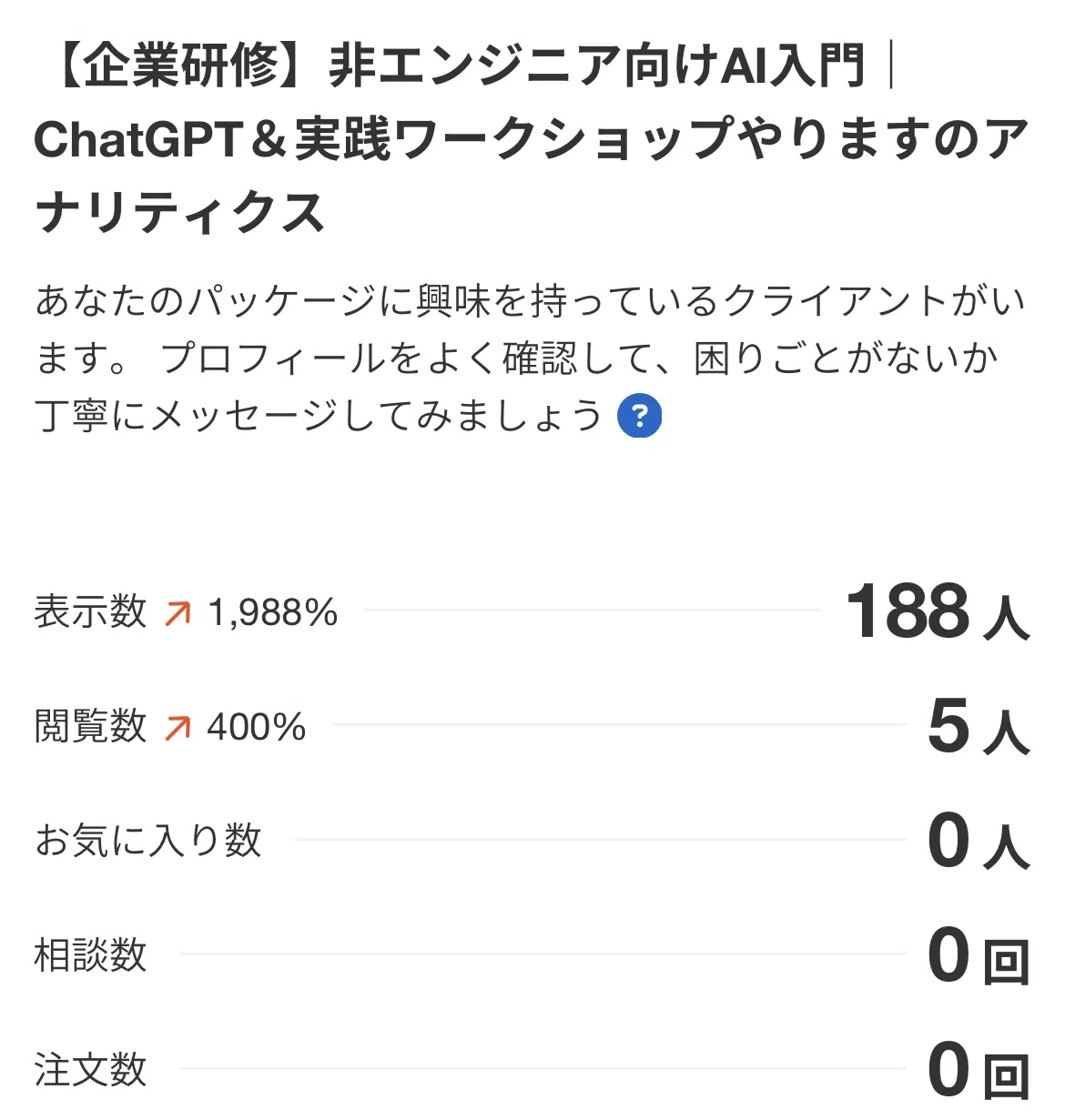
Task: Click the 0回 consultation count
Action: coord(979,955)
